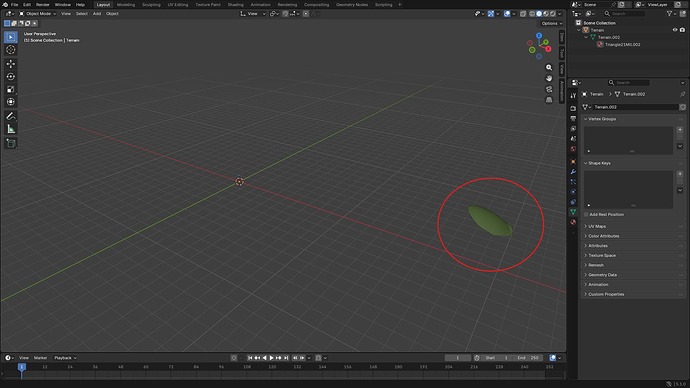Open the Scene properties tab icon
This screenshot has width=690, height=388.
click(573, 139)
